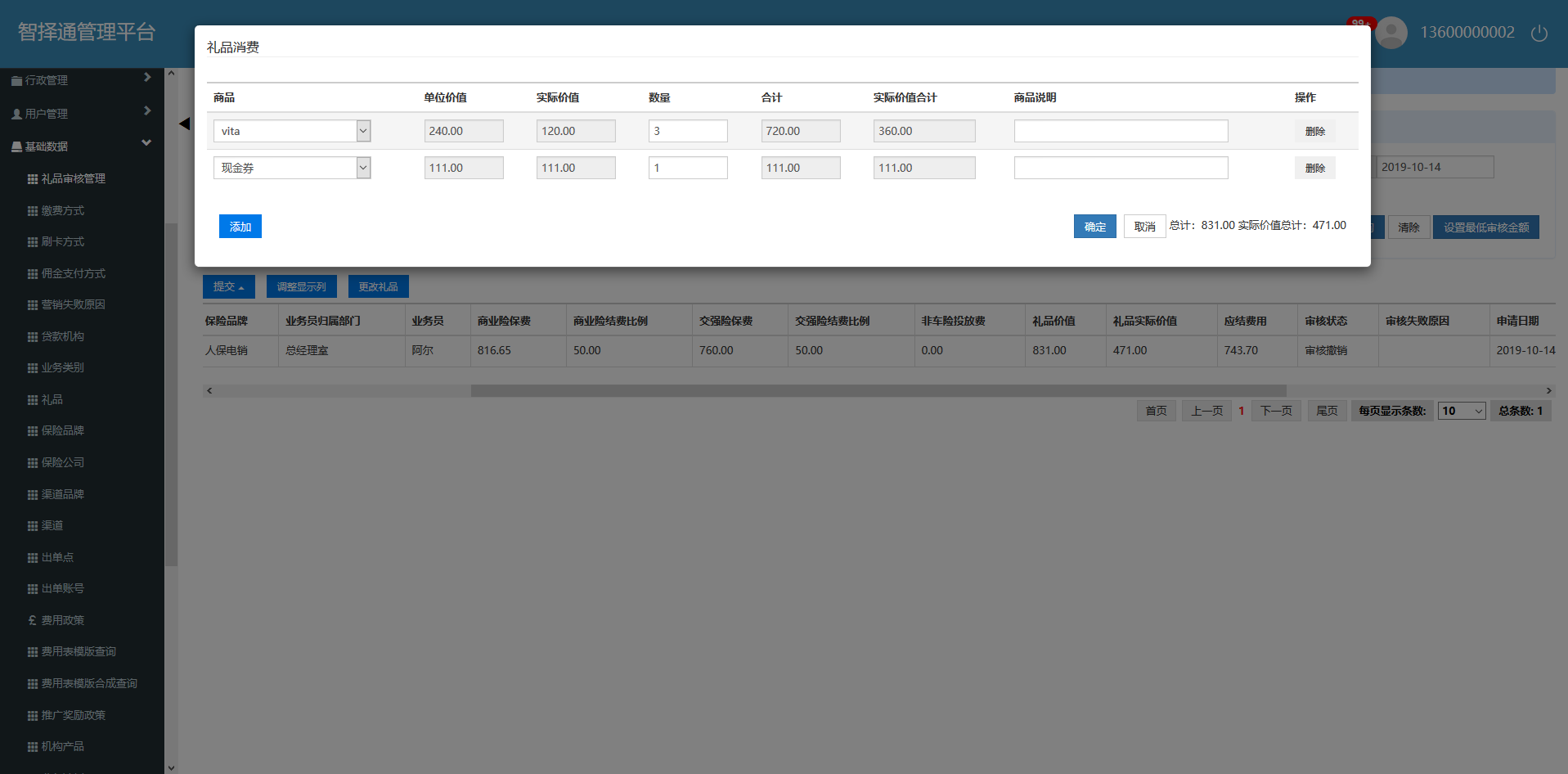This screenshot has width=1568, height=774.
Task: Click grid icon beside 保险品牌
Action: coord(33,431)
